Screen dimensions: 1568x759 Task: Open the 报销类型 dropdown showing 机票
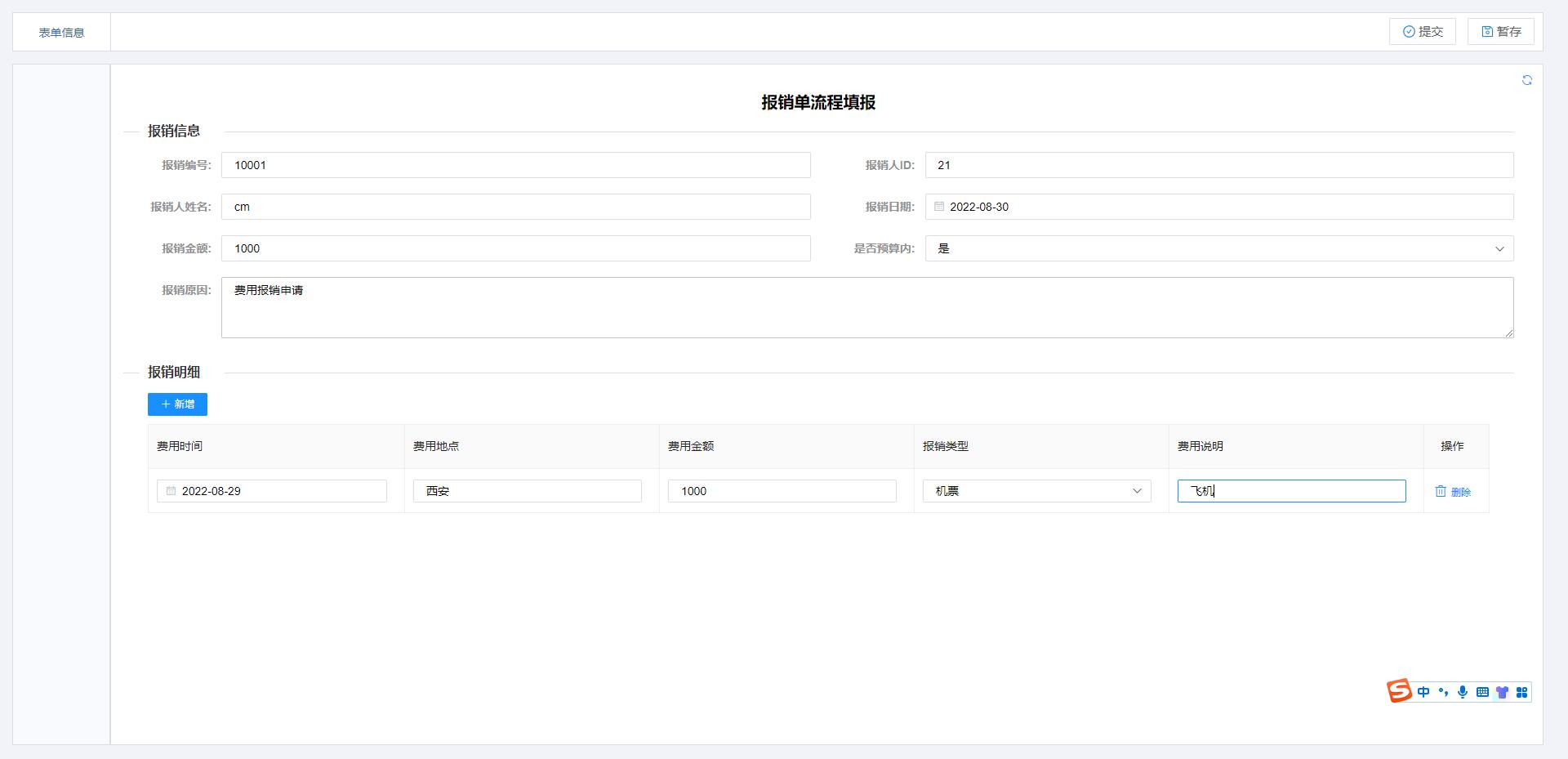[1036, 491]
